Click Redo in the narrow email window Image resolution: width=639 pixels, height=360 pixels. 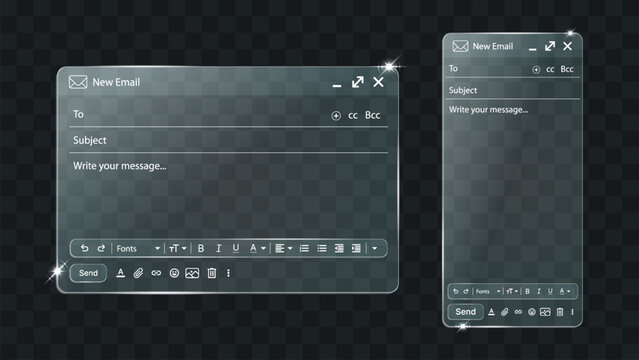(466, 291)
